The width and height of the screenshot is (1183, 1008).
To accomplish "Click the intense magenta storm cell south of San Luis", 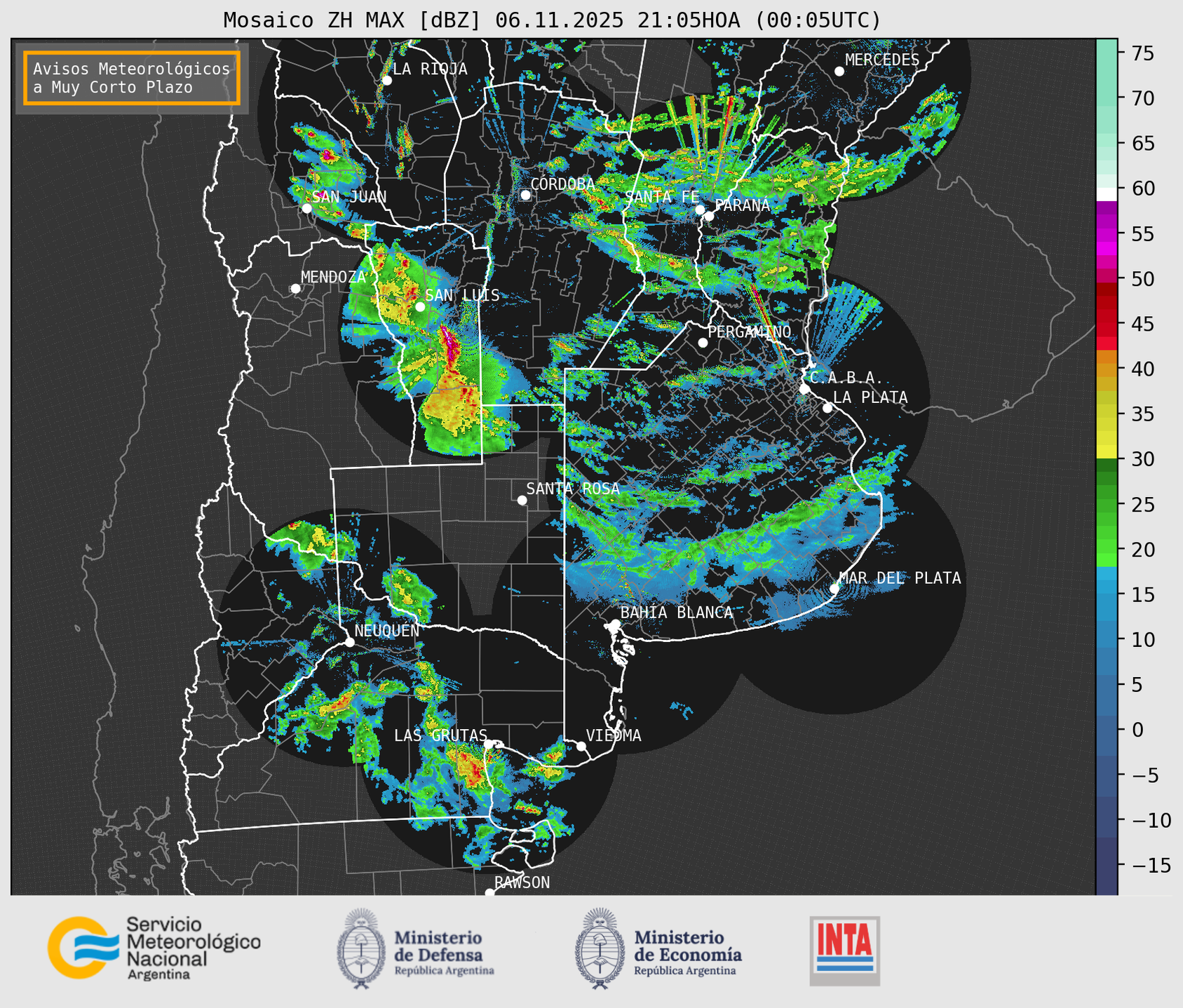I will pyautogui.click(x=449, y=345).
